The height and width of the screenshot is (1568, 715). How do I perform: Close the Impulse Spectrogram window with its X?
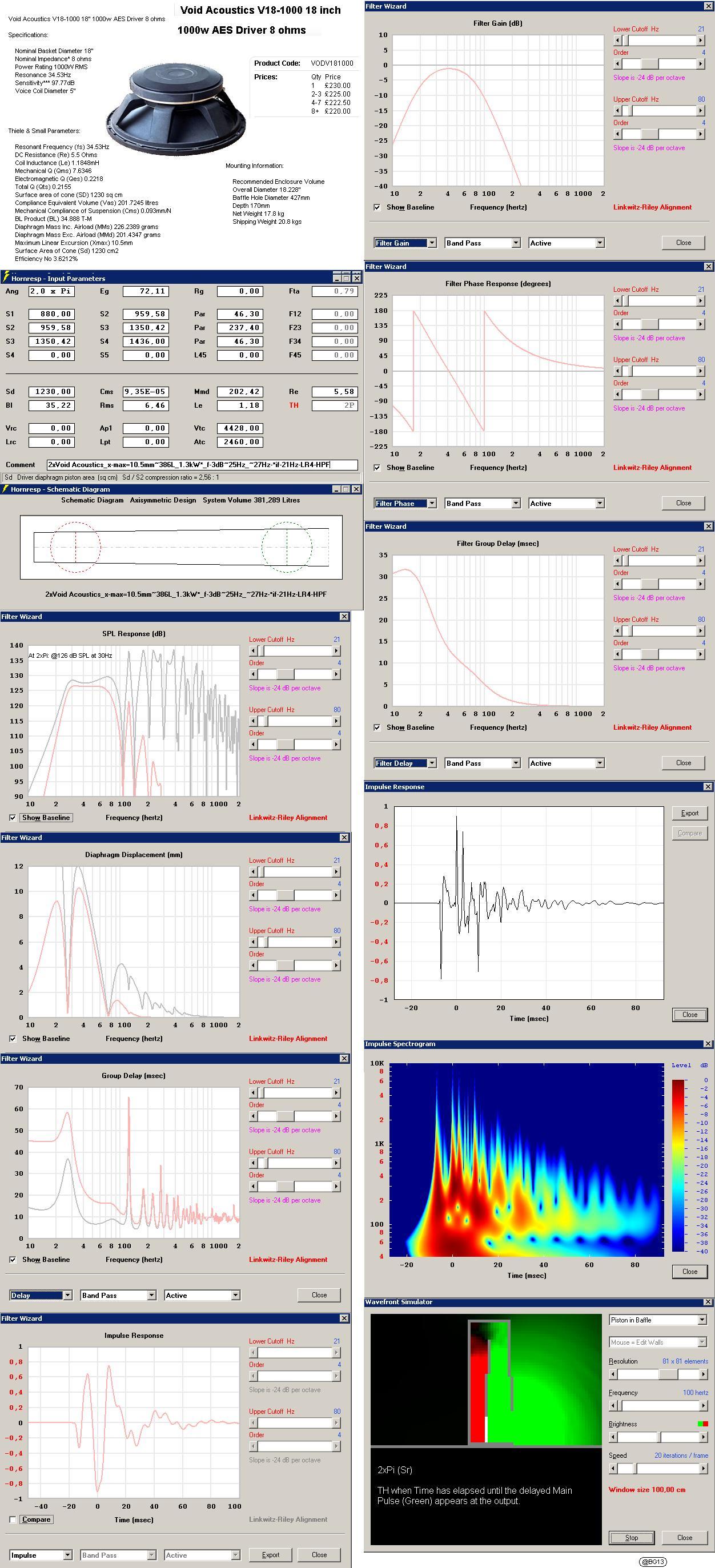point(708,1044)
